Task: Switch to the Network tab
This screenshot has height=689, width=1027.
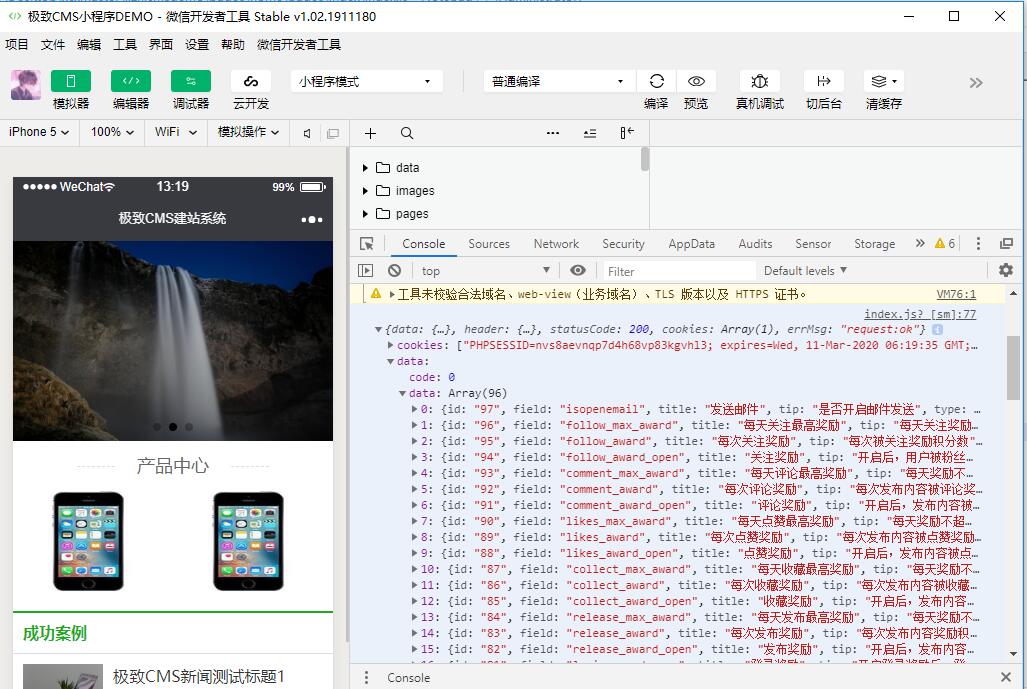Action: point(556,244)
